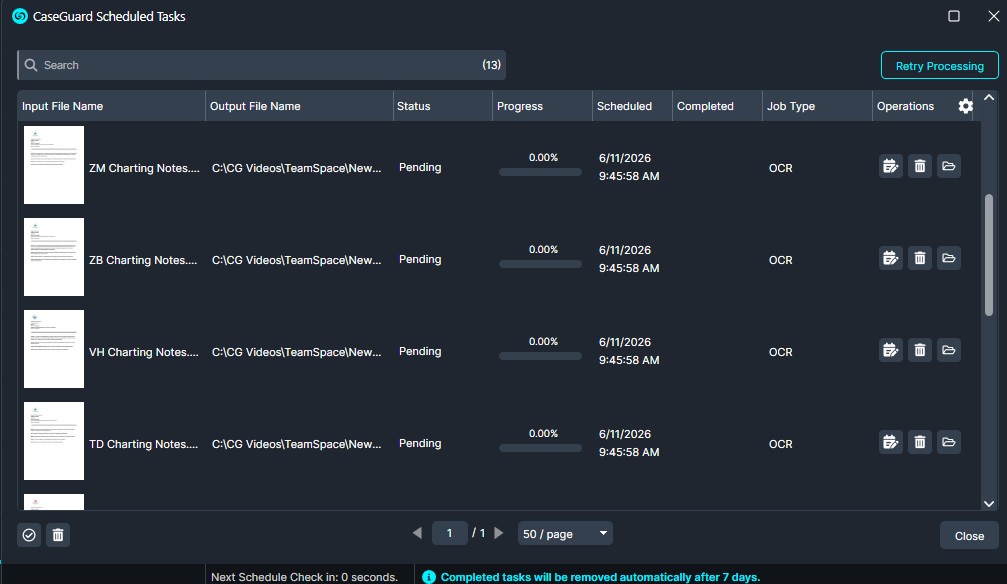This screenshot has width=1007, height=584.
Task: Click the edit schedule icon for ZM Charting Notes
Action: pyautogui.click(x=891, y=166)
